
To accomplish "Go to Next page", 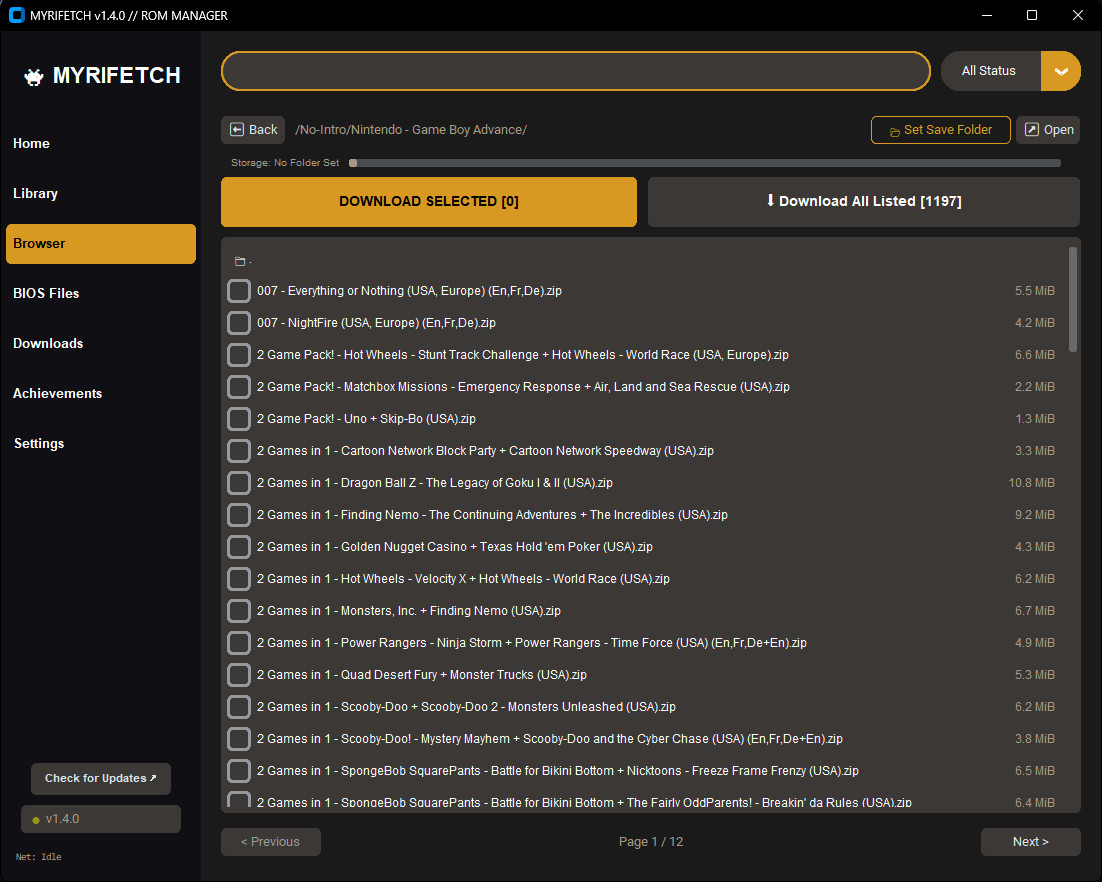I will click(x=1030, y=842).
